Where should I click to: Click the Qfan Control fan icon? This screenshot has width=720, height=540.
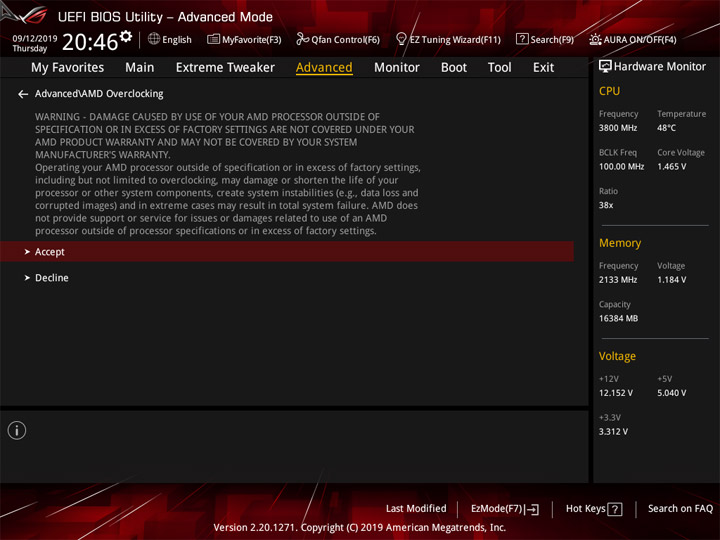click(302, 39)
